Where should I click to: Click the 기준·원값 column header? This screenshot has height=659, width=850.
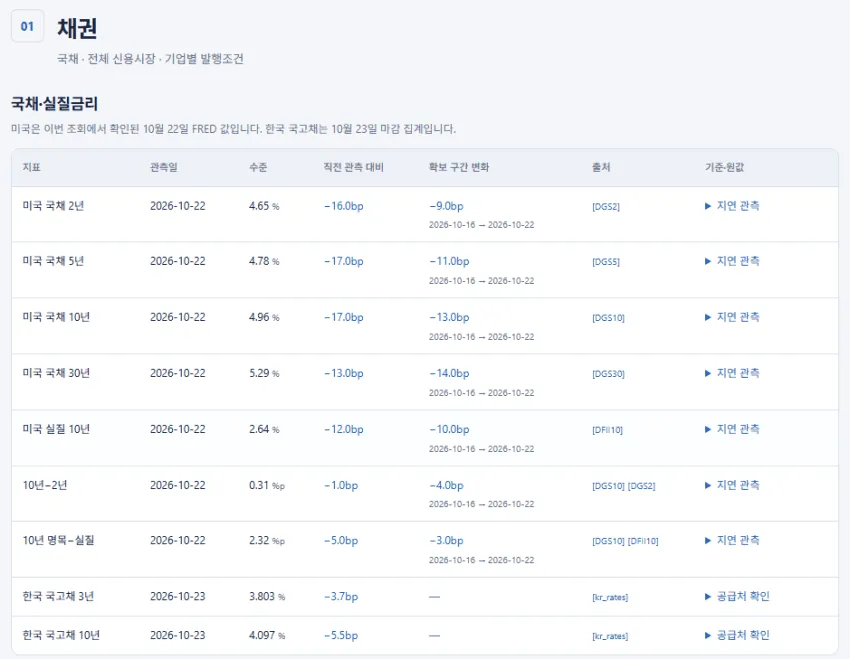(724, 167)
